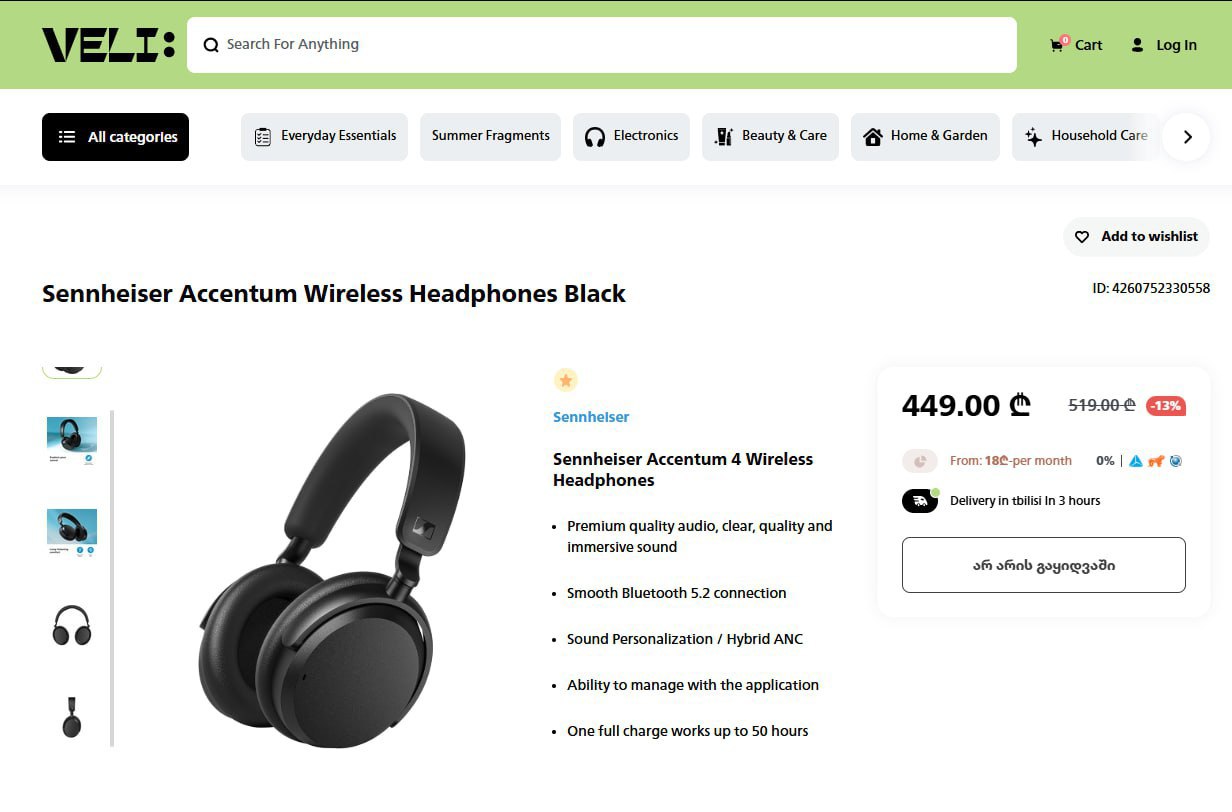Click the yellow star badge above Sennheiser
The height and width of the screenshot is (812, 1232).
coord(566,380)
